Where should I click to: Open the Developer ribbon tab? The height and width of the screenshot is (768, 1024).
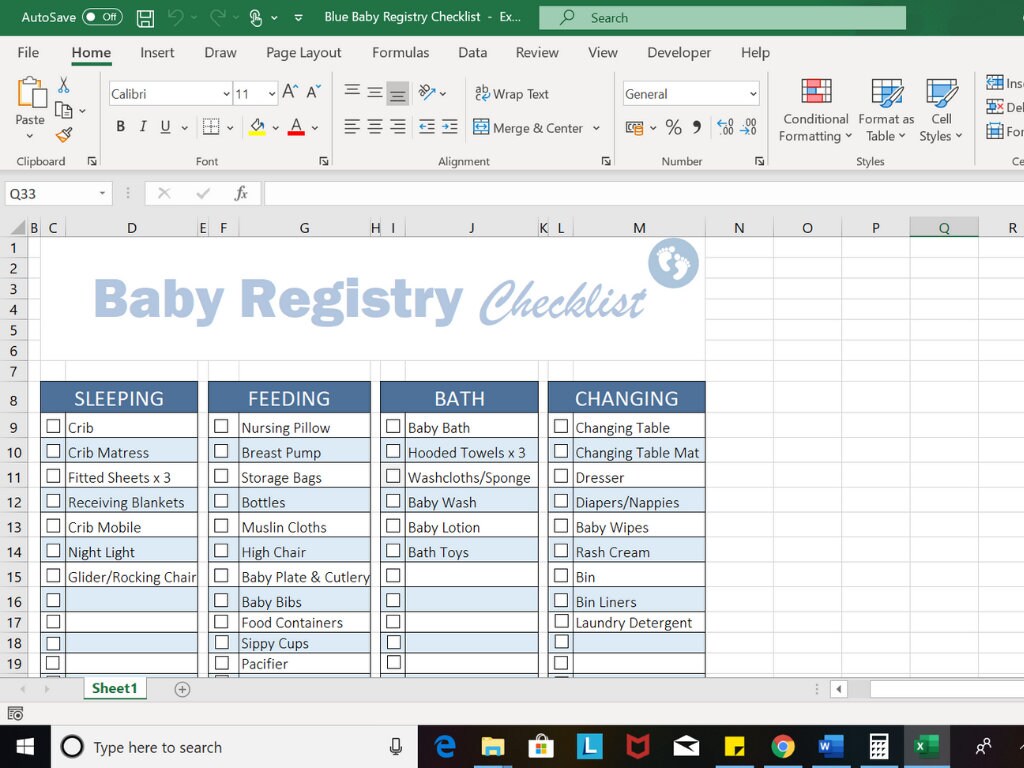pos(679,52)
